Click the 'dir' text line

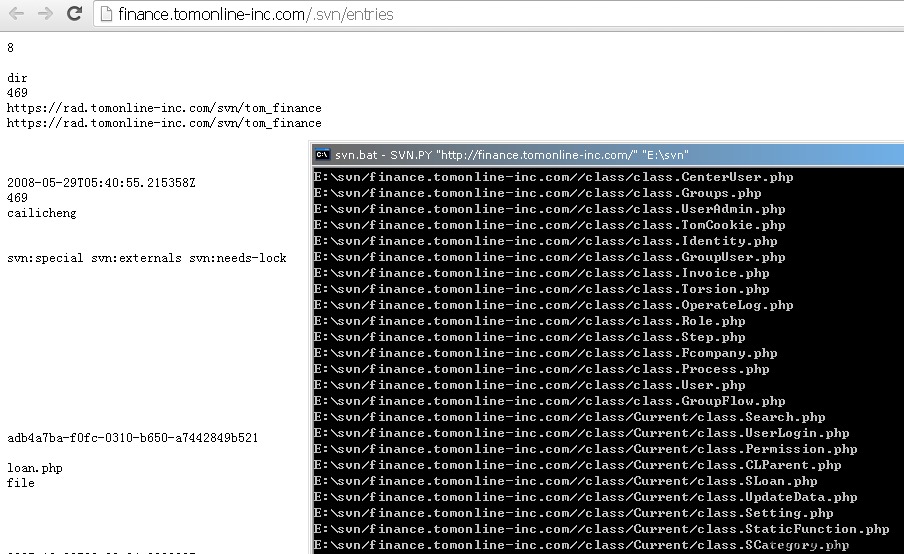(x=17, y=78)
